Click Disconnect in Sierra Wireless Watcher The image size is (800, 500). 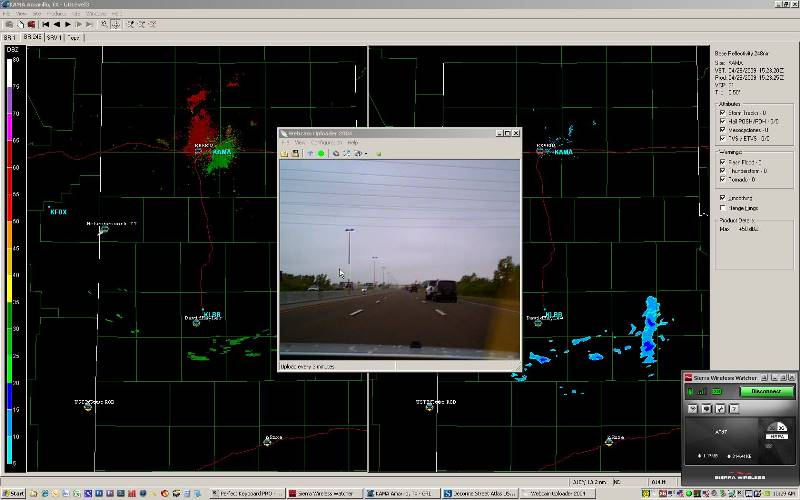pyautogui.click(x=767, y=391)
